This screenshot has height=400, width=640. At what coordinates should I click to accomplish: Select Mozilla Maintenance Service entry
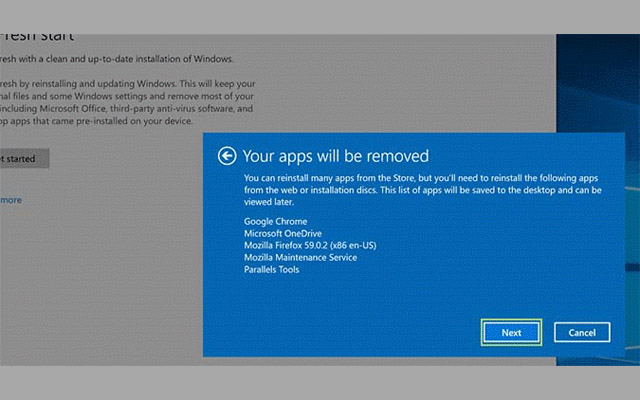click(x=300, y=258)
